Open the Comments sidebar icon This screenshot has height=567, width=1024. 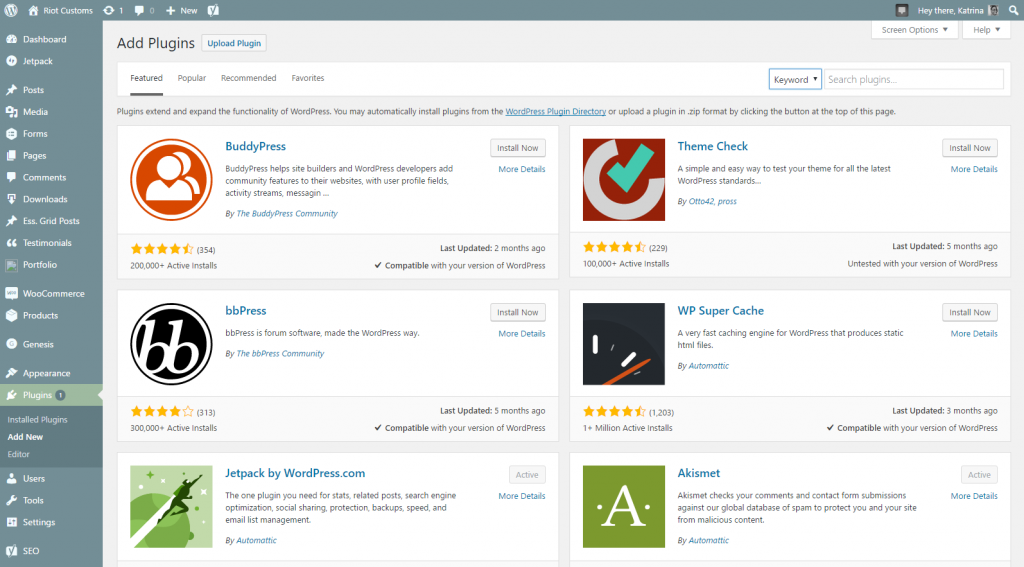tap(12, 177)
